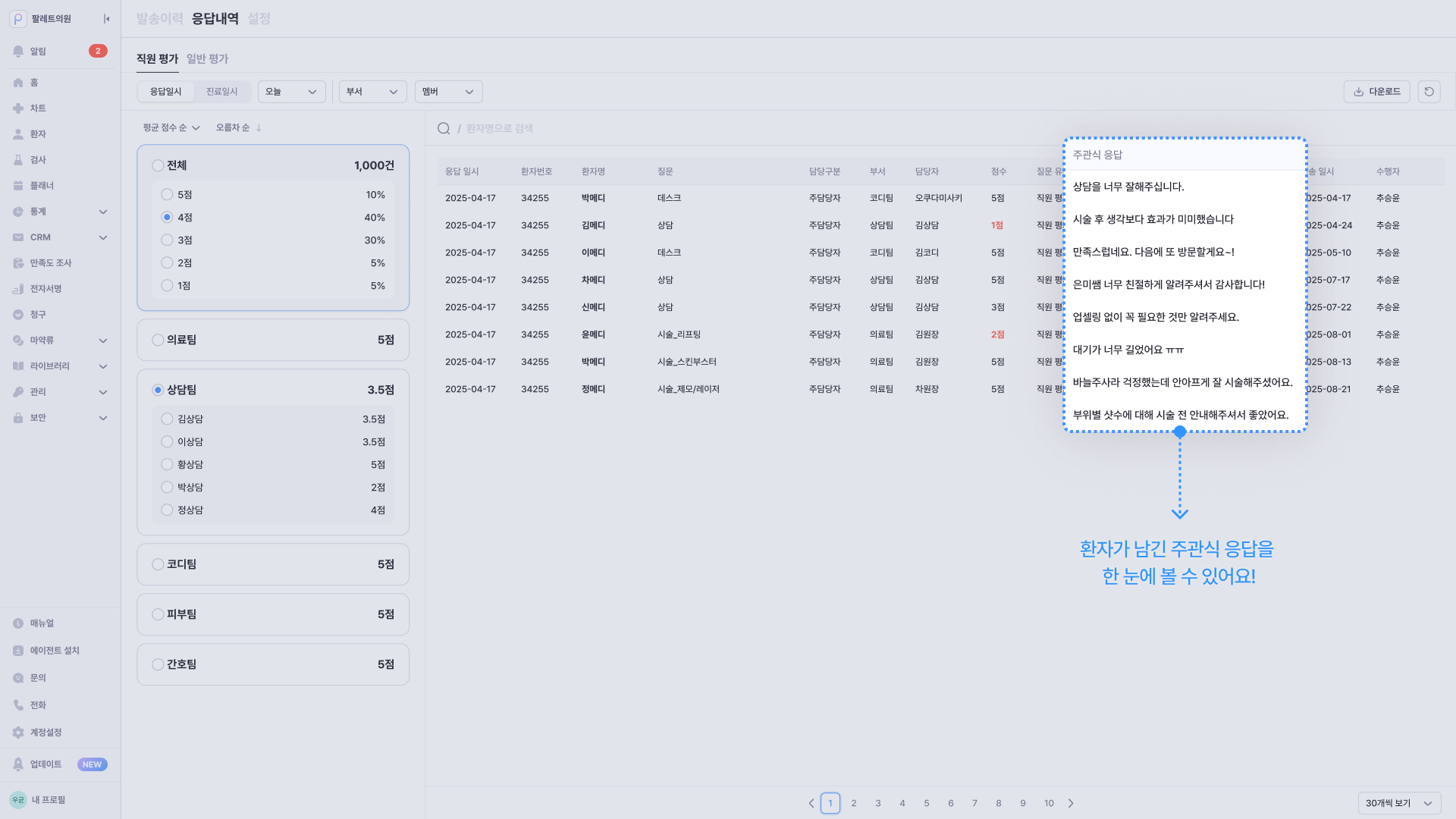Expand the 통계 sidebar menu
The height and width of the screenshot is (819, 1456).
coord(103,212)
